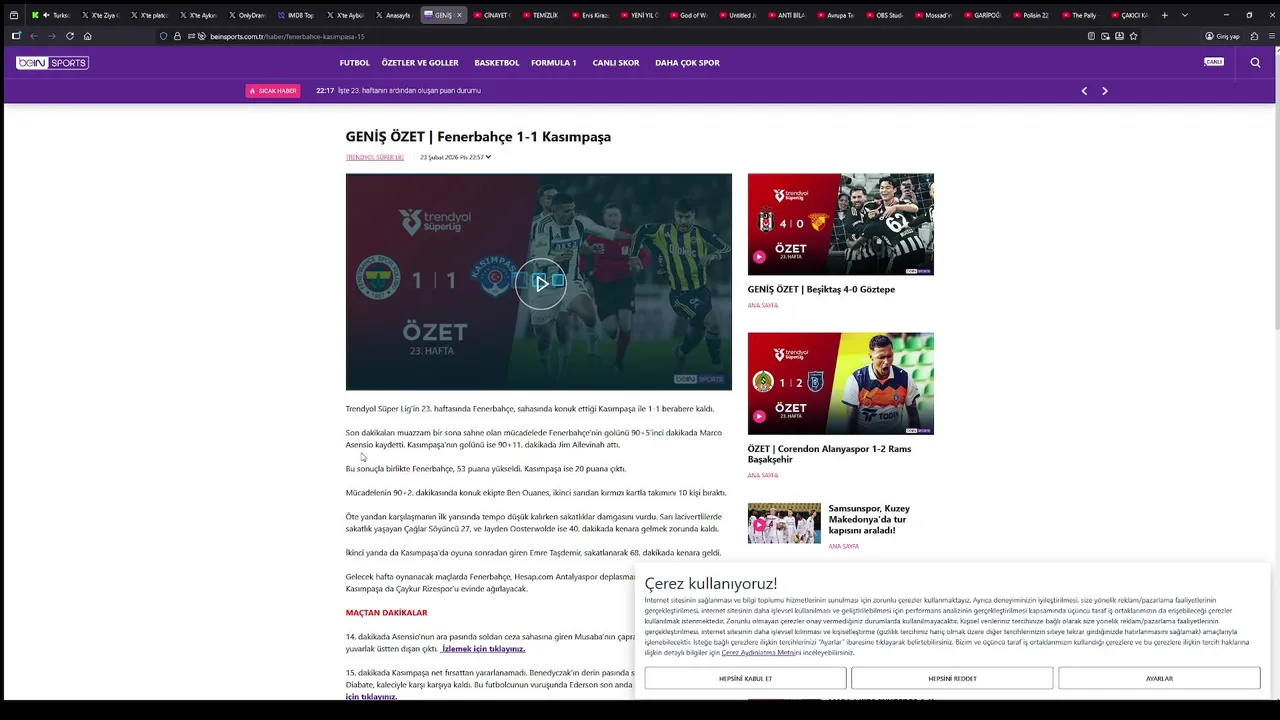Show previous hot news headline arrow
The height and width of the screenshot is (720, 1280).
pyautogui.click(x=1084, y=91)
